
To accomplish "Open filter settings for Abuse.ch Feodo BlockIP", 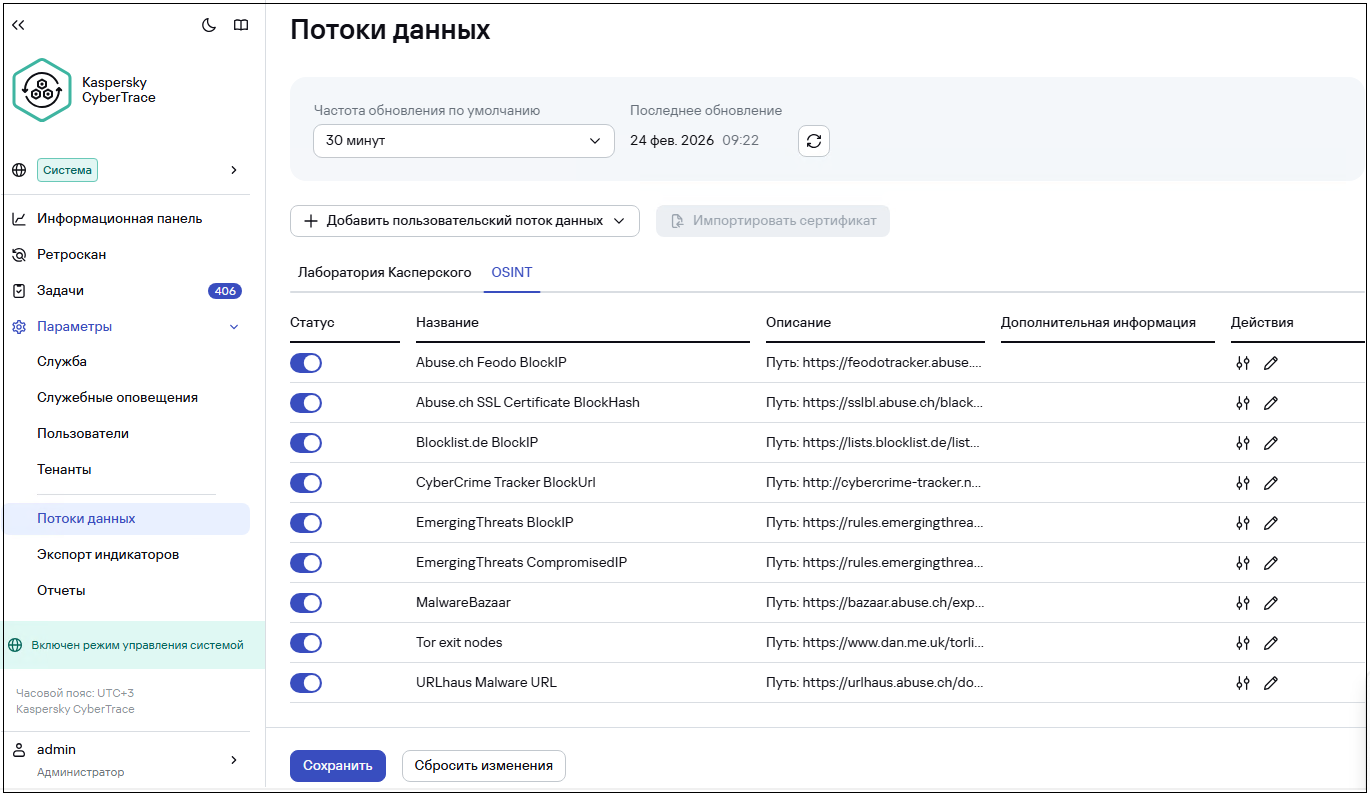I will click(x=1243, y=363).
